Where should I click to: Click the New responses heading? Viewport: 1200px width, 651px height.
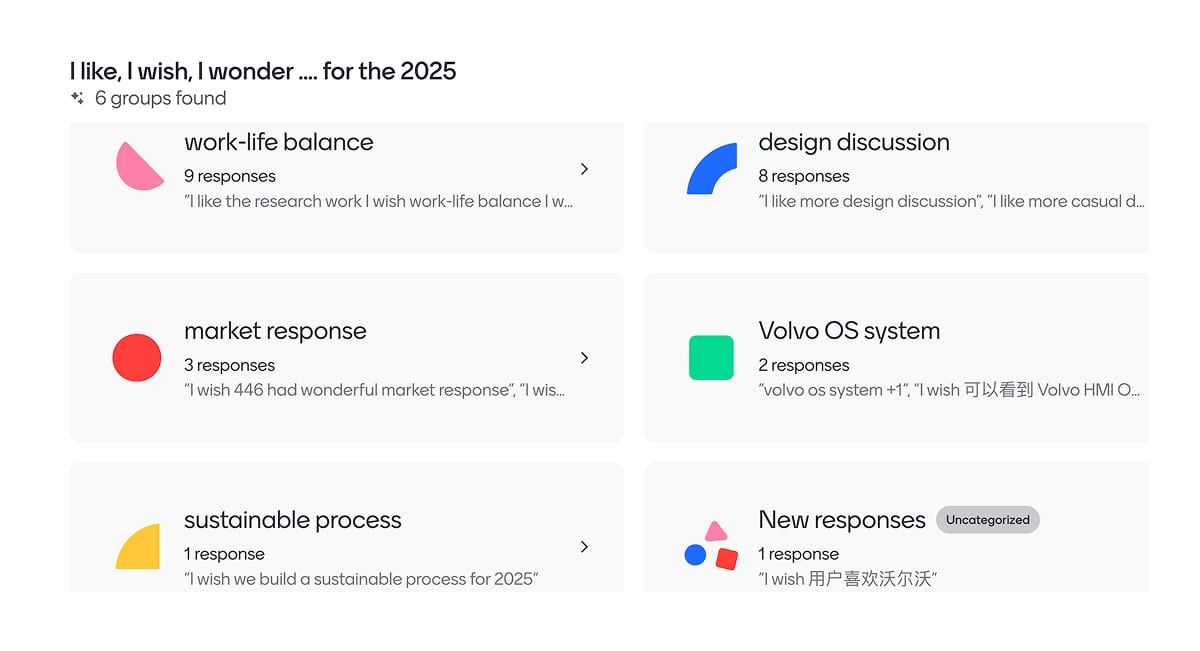[x=842, y=520]
